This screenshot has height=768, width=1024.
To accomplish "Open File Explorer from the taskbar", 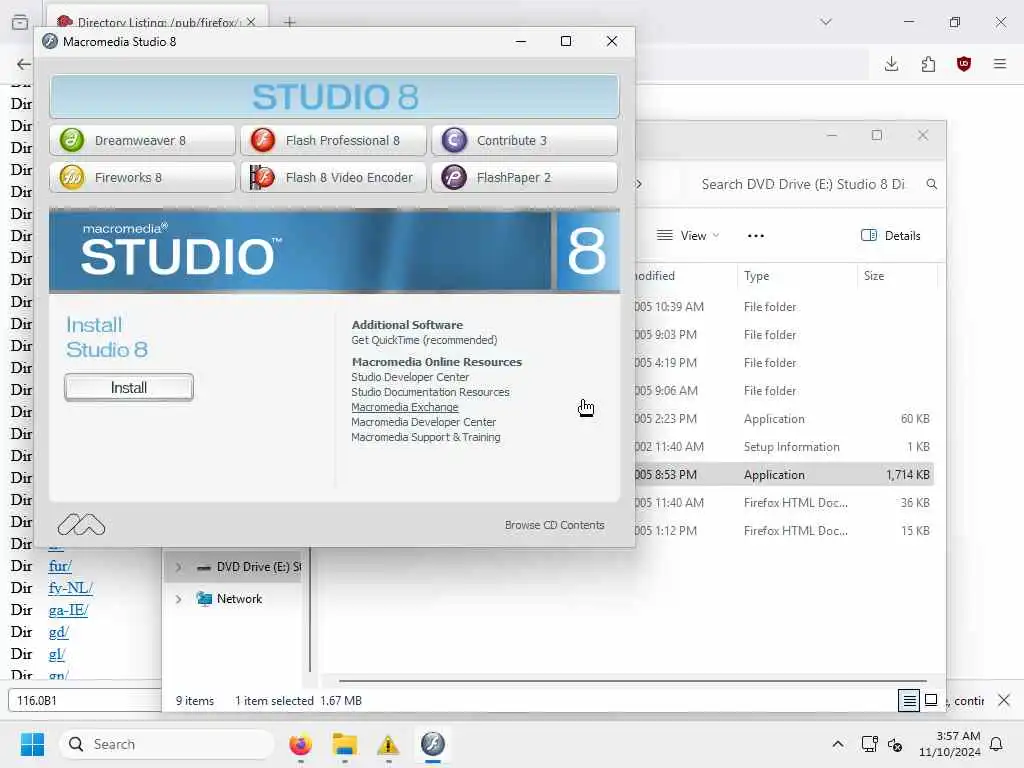I will click(x=344, y=744).
